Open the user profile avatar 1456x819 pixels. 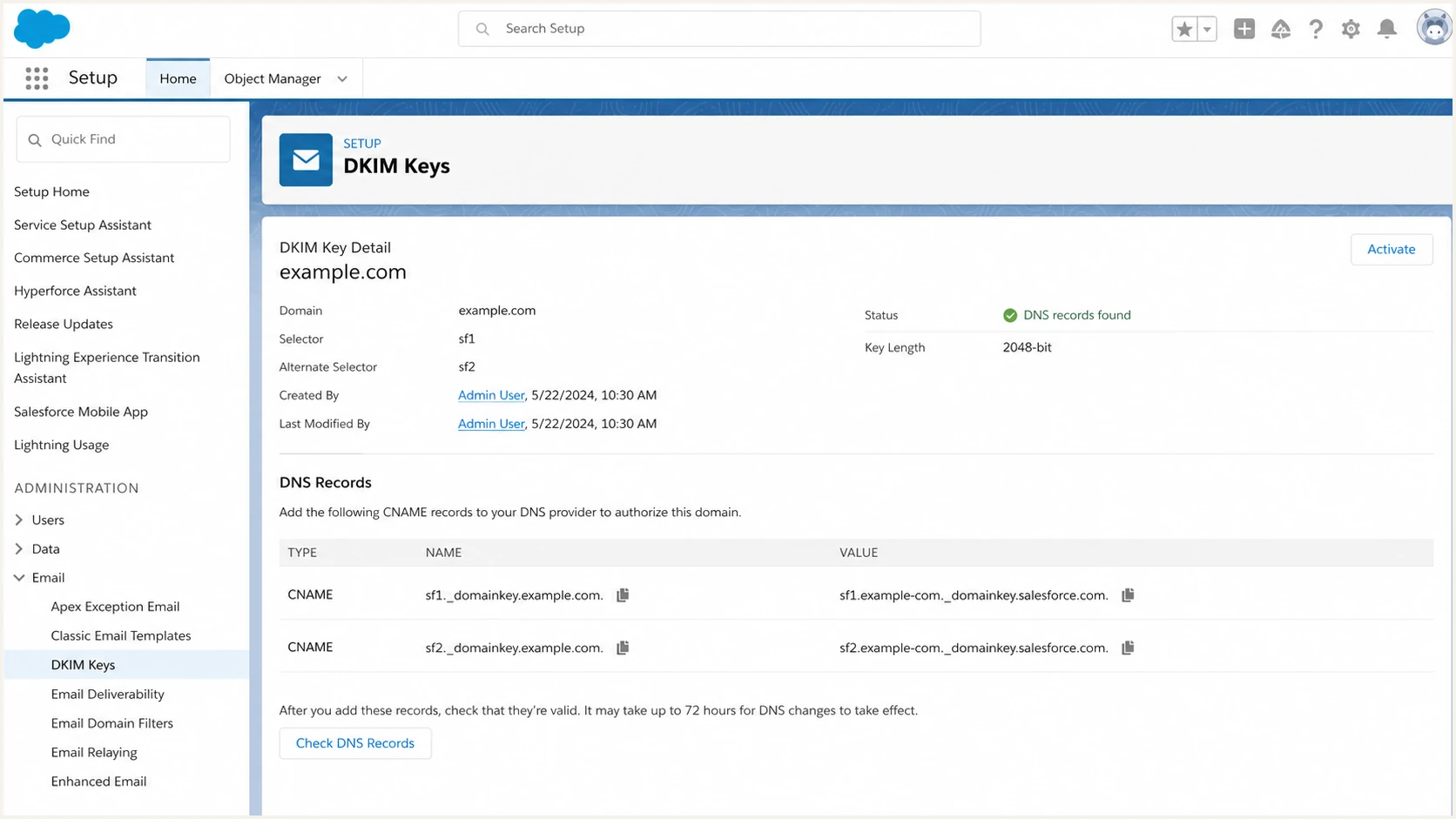(x=1434, y=28)
